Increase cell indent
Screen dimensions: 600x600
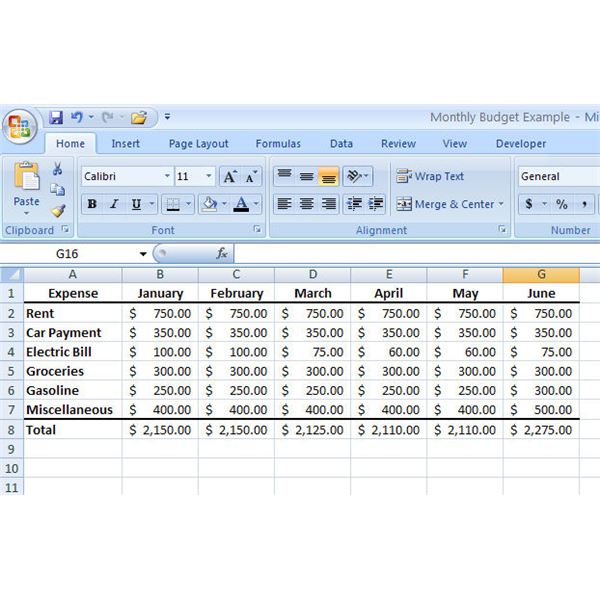click(375, 204)
